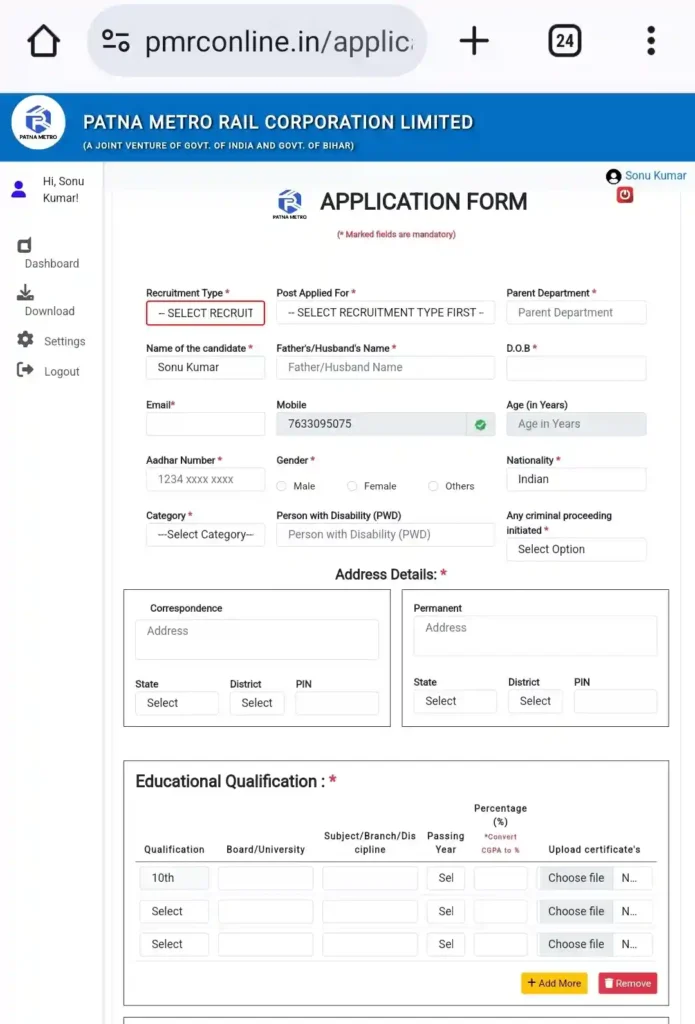This screenshot has height=1024, width=695.
Task: Click the Add More button
Action: [x=554, y=983]
